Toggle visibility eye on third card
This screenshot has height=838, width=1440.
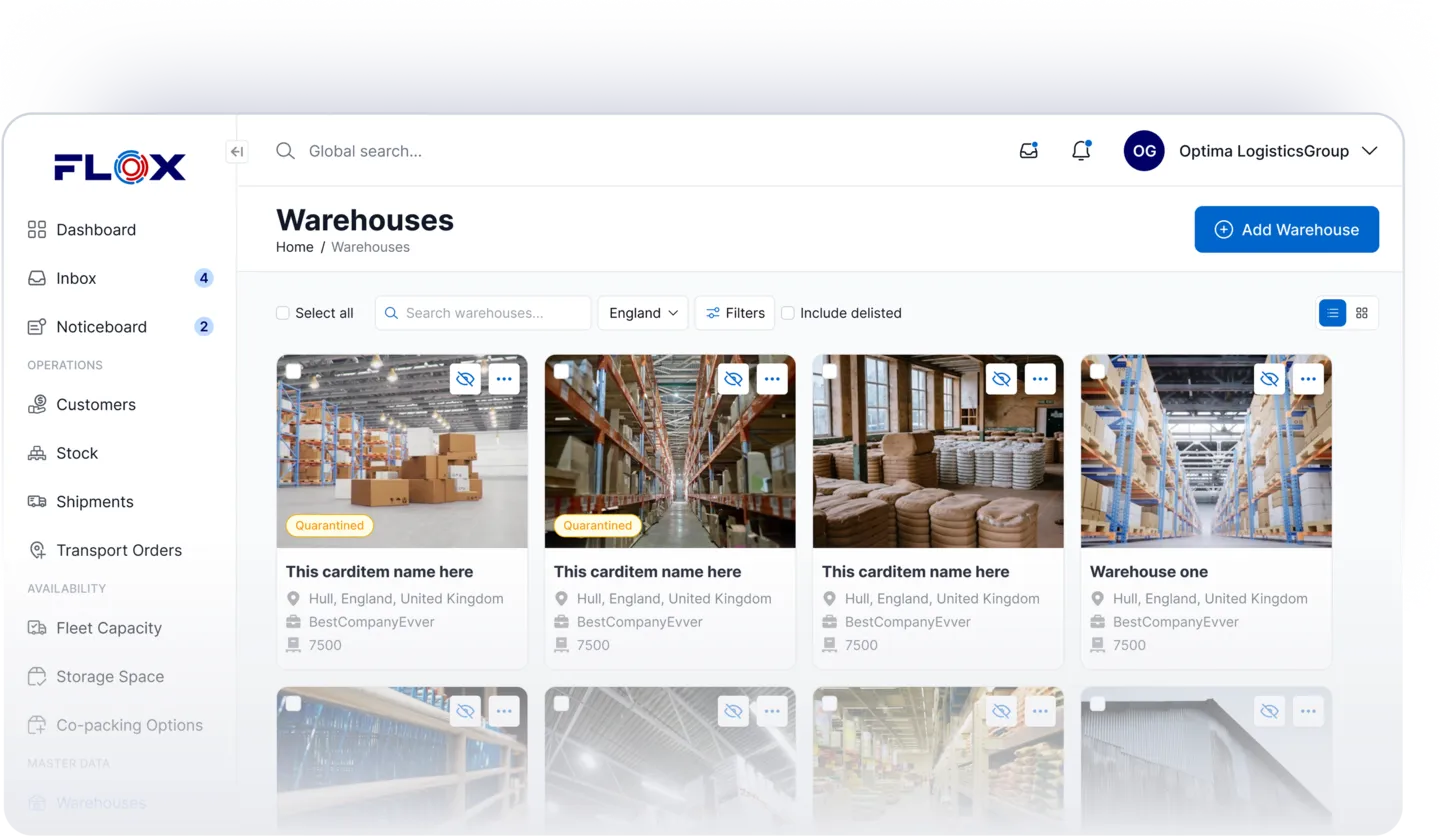pos(1001,379)
